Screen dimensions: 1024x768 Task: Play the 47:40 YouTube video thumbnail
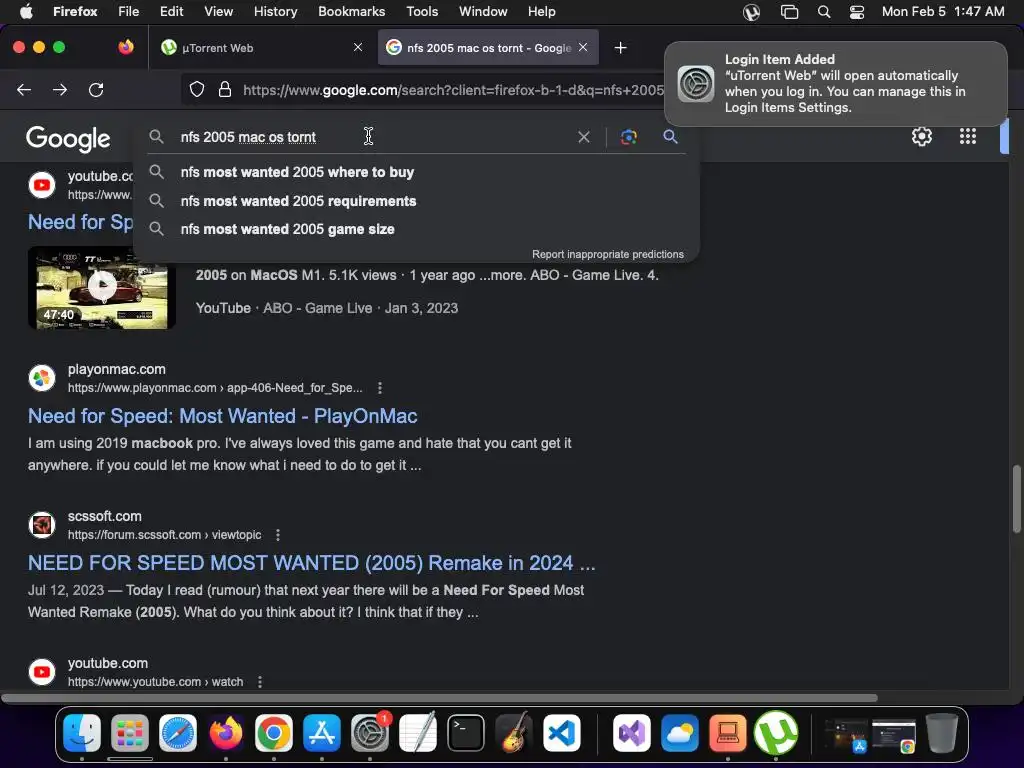click(x=102, y=287)
